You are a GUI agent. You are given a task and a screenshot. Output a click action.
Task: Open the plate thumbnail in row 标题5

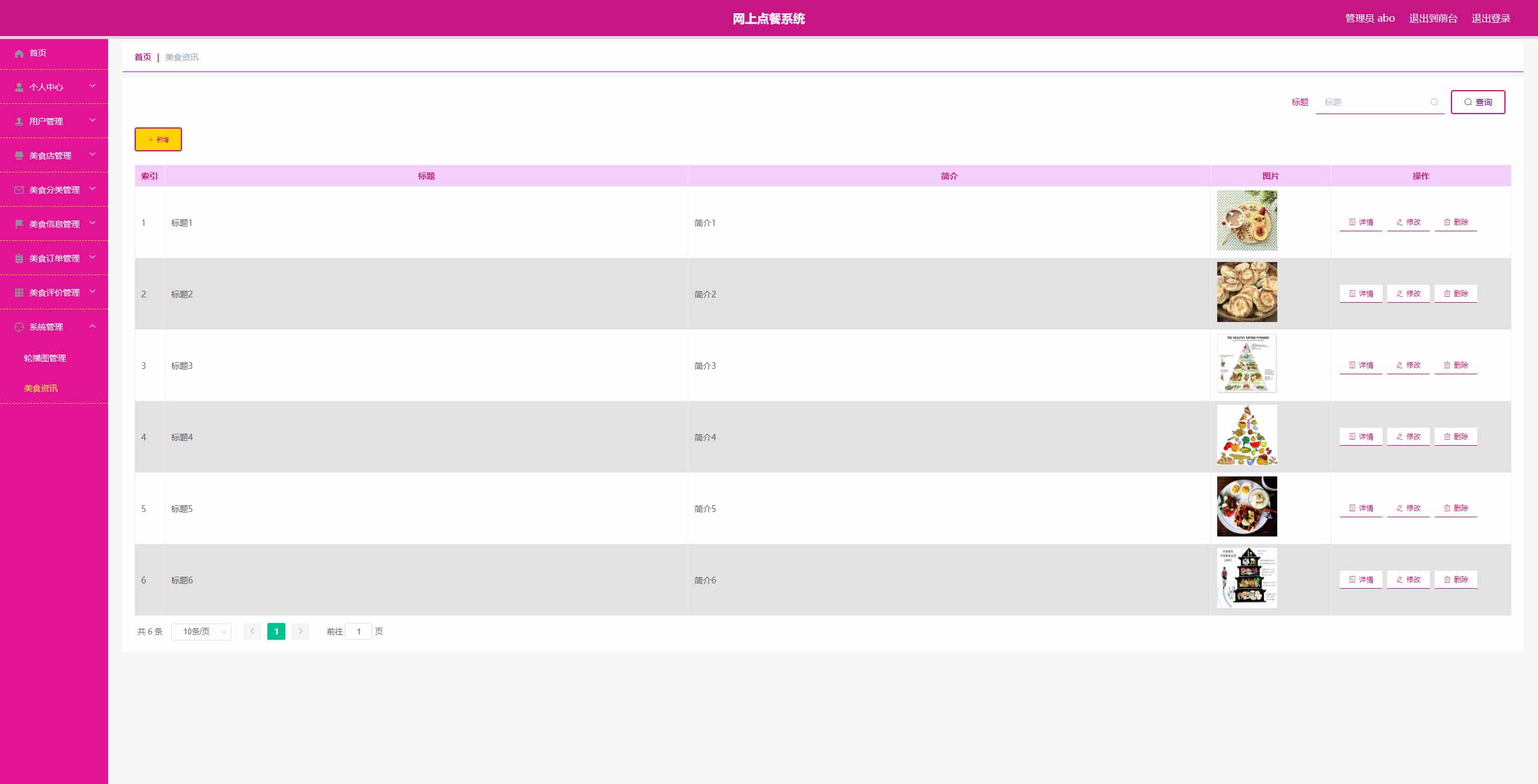(1247, 506)
